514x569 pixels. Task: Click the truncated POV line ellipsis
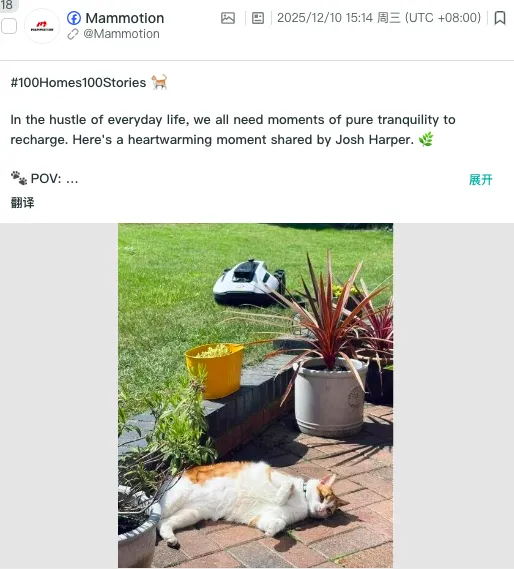[x=72, y=179]
